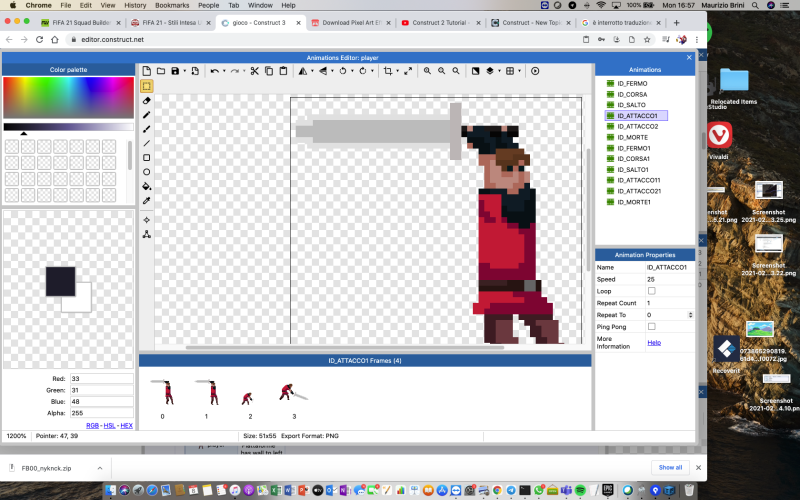The width and height of the screenshot is (800, 500).
Task: Pick a hue in the color spectrum
Action: [68, 97]
